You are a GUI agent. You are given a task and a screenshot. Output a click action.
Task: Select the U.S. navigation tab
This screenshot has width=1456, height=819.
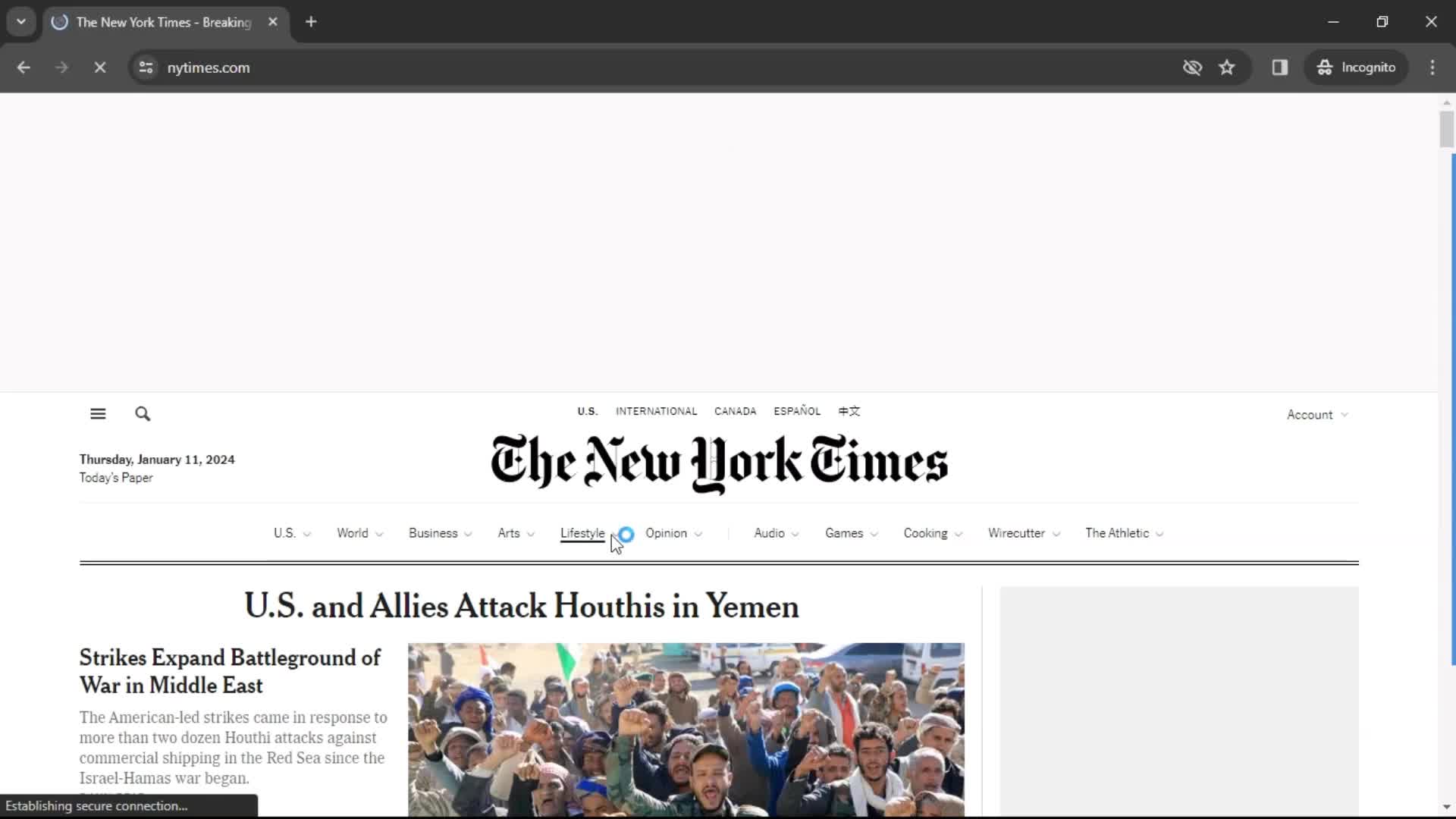[284, 533]
